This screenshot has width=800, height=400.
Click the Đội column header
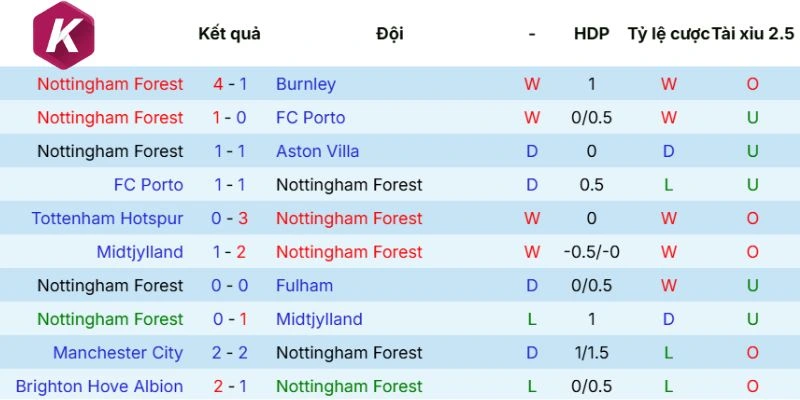tap(390, 33)
